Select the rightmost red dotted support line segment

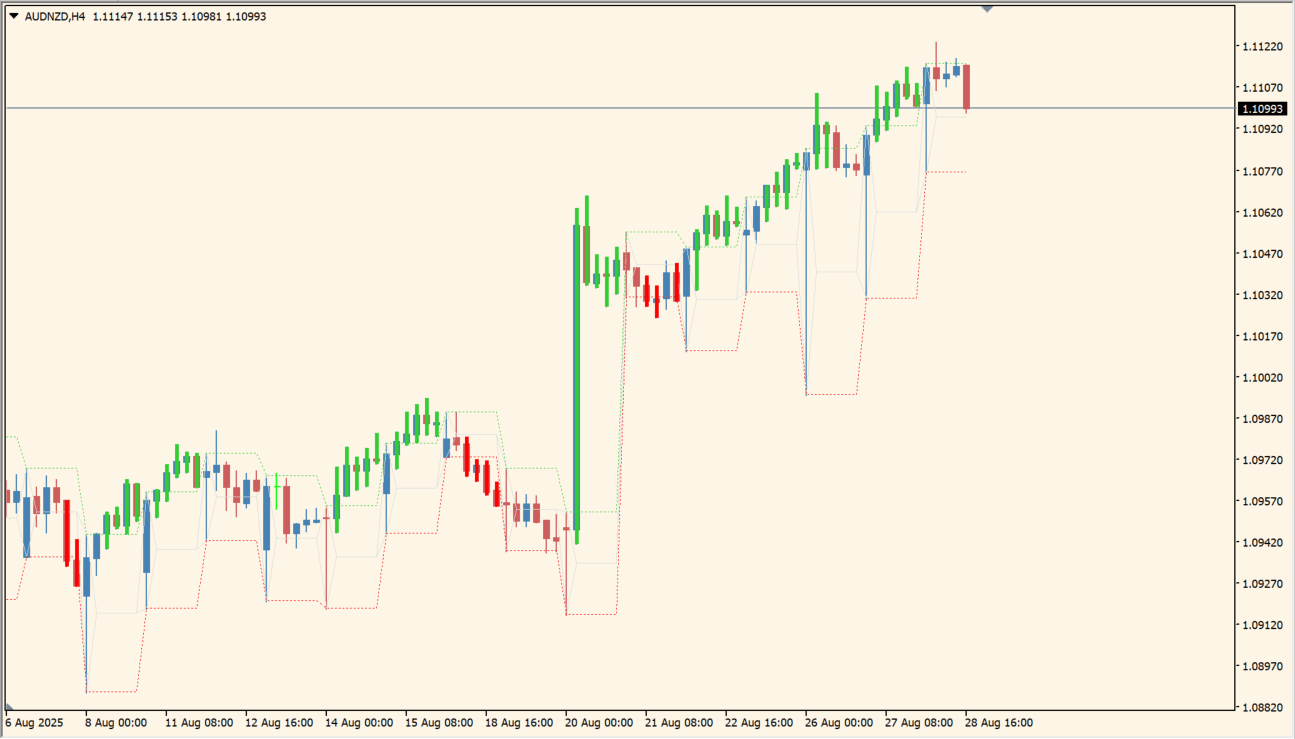(x=946, y=172)
